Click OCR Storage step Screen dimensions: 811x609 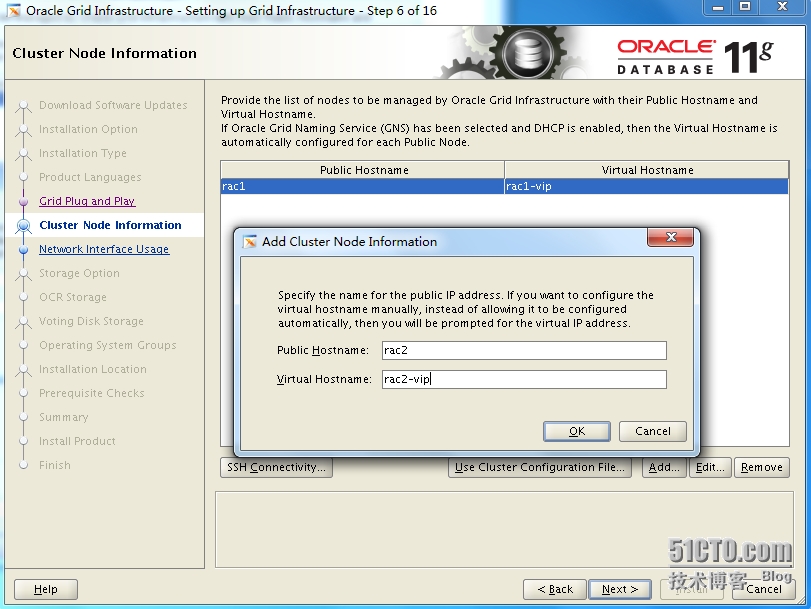[x=73, y=298]
